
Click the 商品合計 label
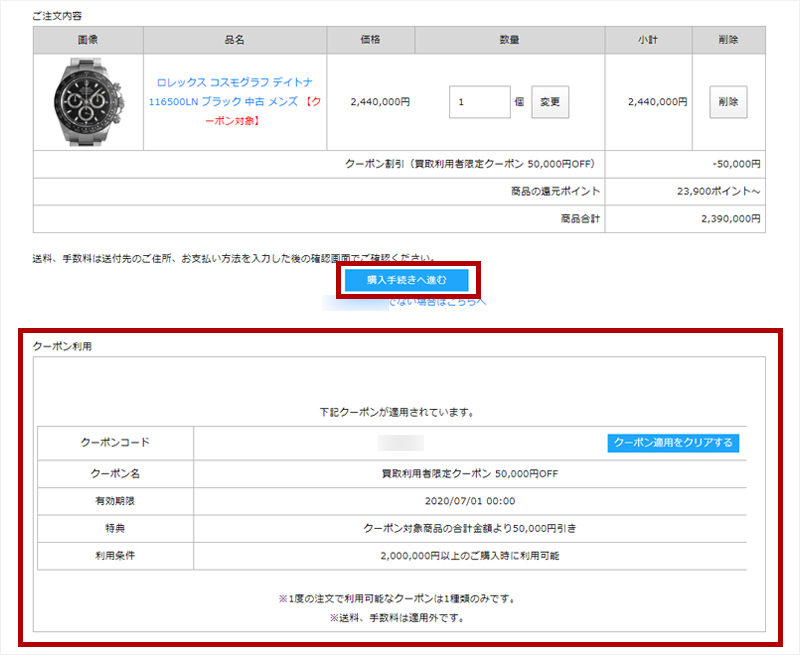tap(580, 219)
